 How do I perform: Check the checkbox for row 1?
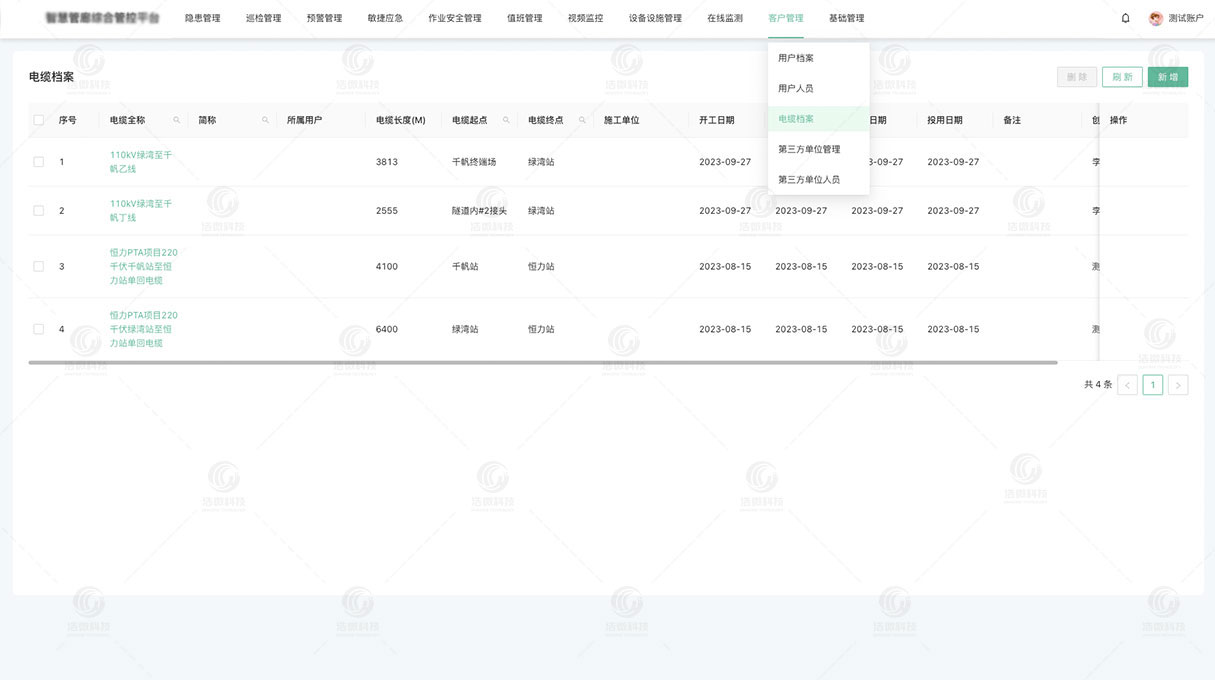click(x=39, y=162)
